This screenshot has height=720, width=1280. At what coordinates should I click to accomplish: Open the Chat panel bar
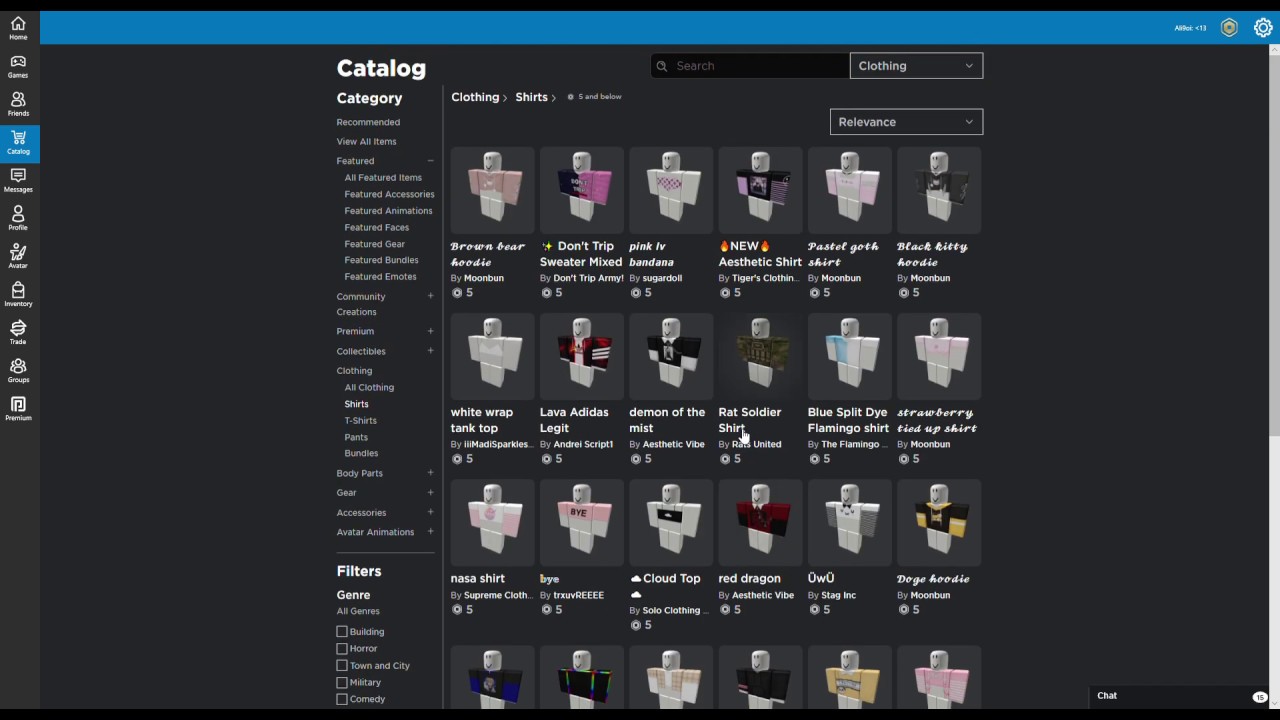(x=1180, y=696)
